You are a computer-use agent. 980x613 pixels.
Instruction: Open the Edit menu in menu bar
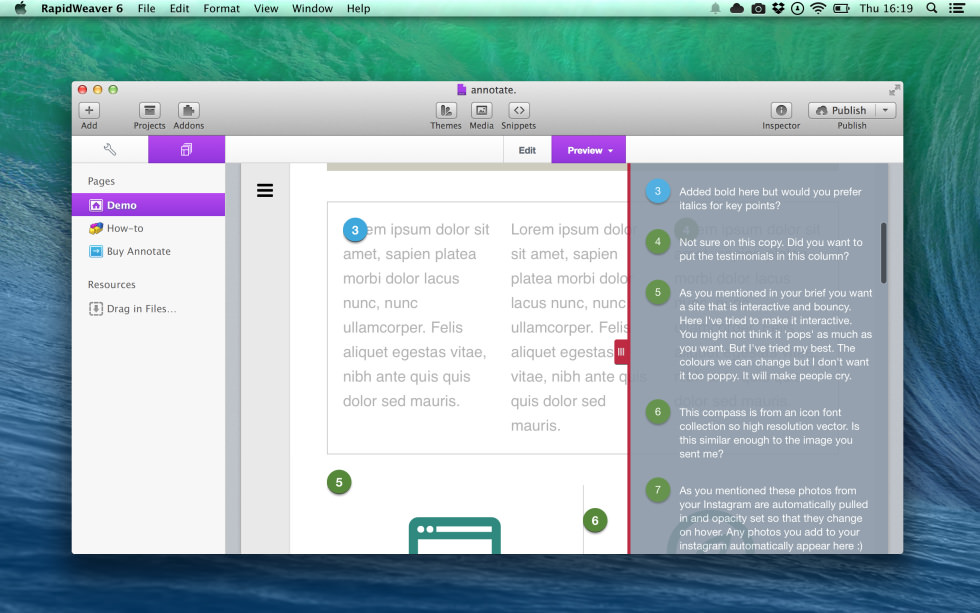(179, 8)
